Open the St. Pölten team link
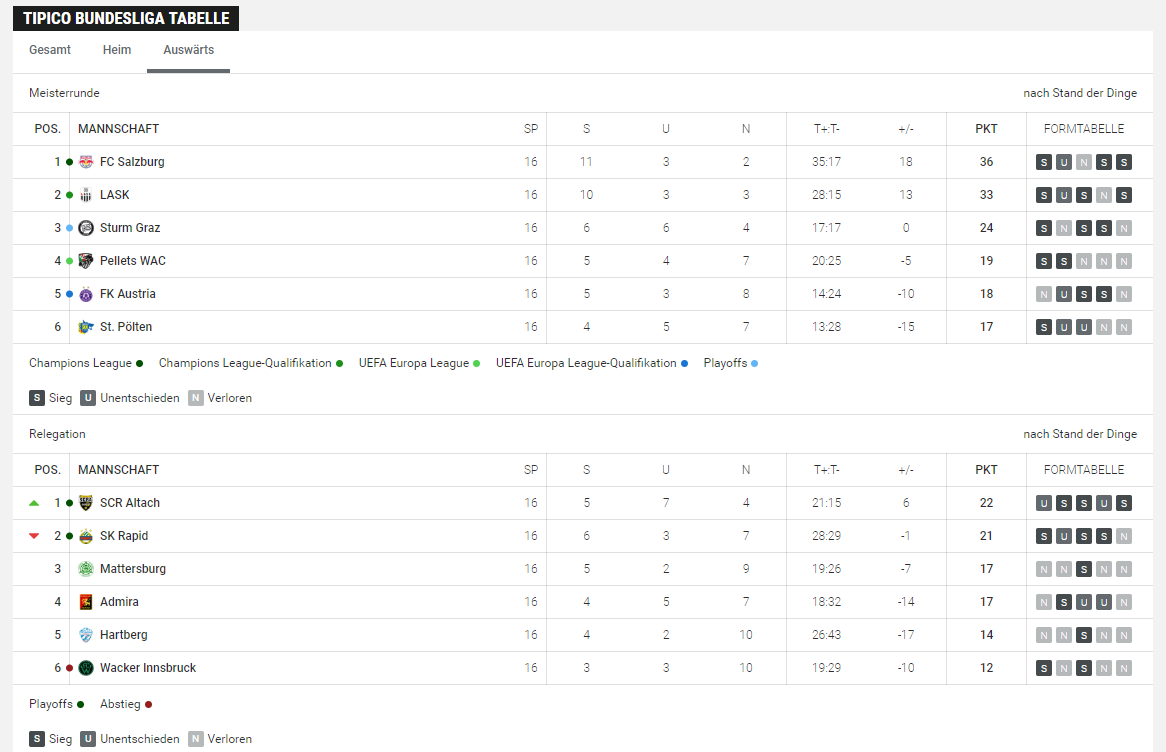This screenshot has height=752, width=1166. pos(126,327)
